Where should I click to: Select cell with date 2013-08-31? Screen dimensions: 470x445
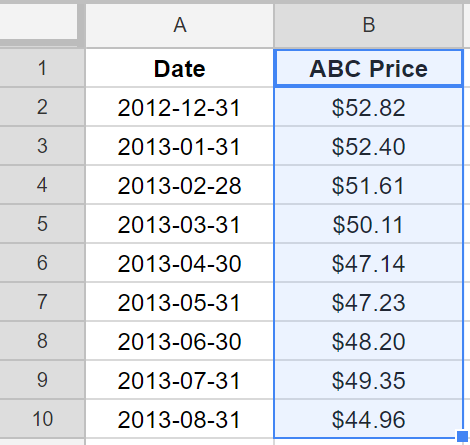pyautogui.click(x=180, y=419)
